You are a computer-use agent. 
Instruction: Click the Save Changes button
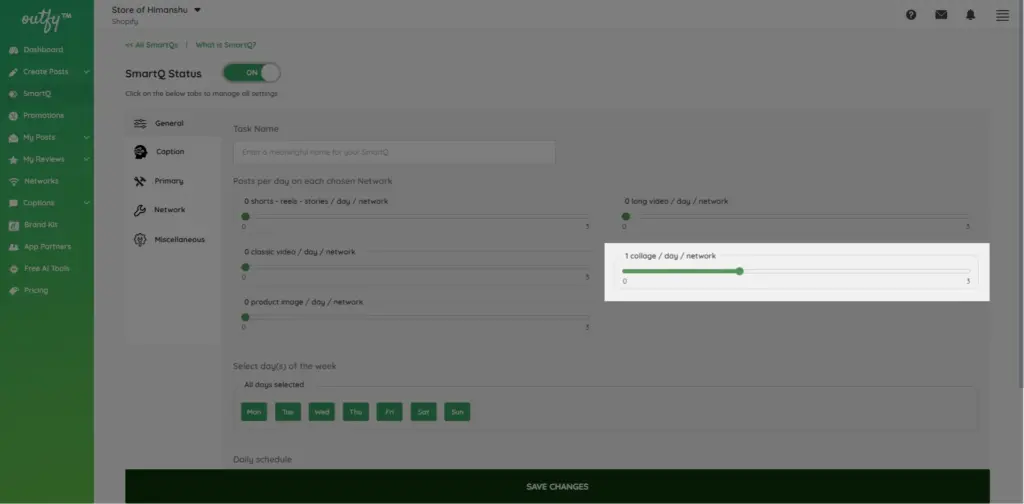point(557,487)
